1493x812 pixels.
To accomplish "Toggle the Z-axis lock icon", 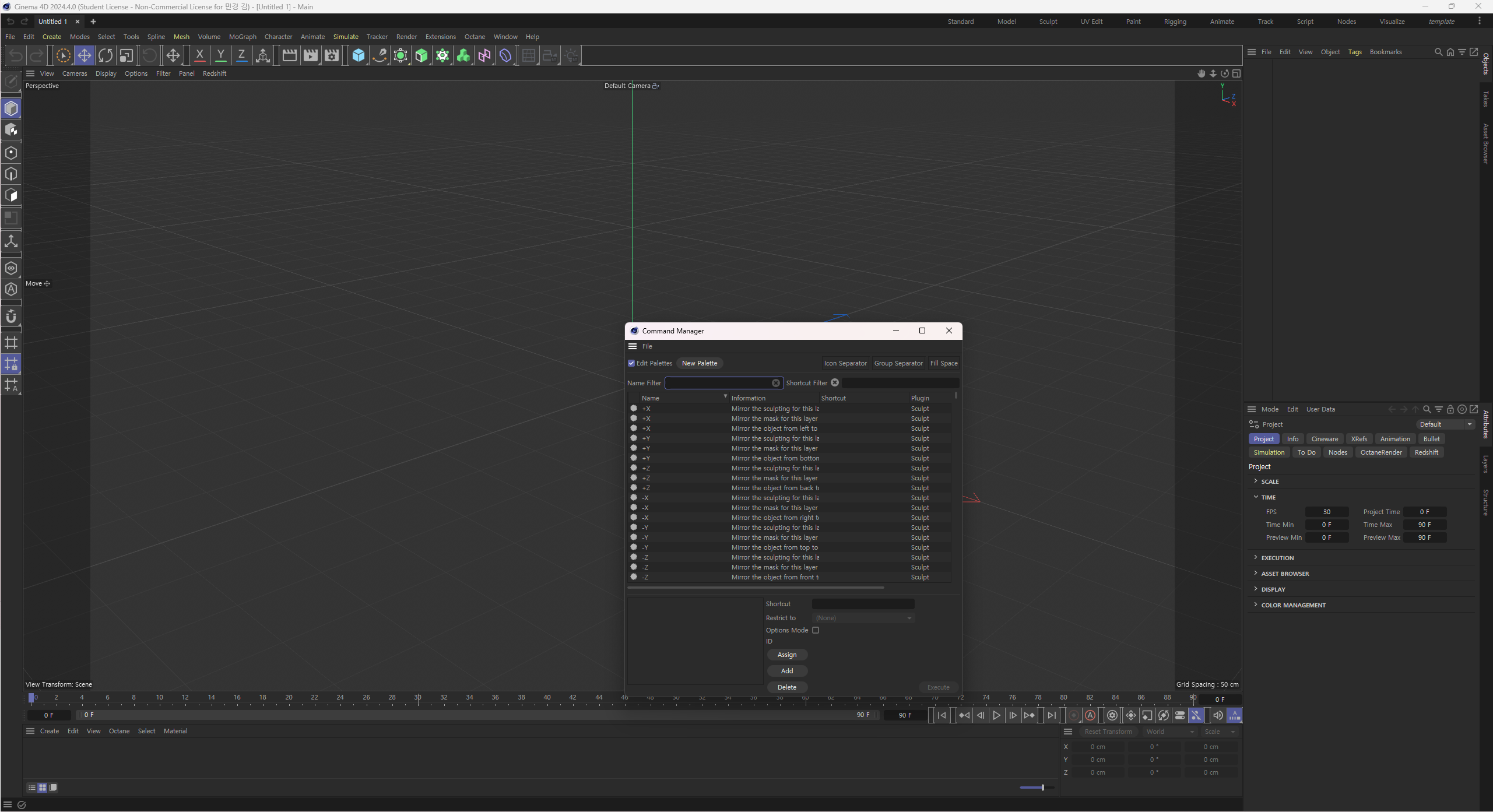I will (x=241, y=55).
